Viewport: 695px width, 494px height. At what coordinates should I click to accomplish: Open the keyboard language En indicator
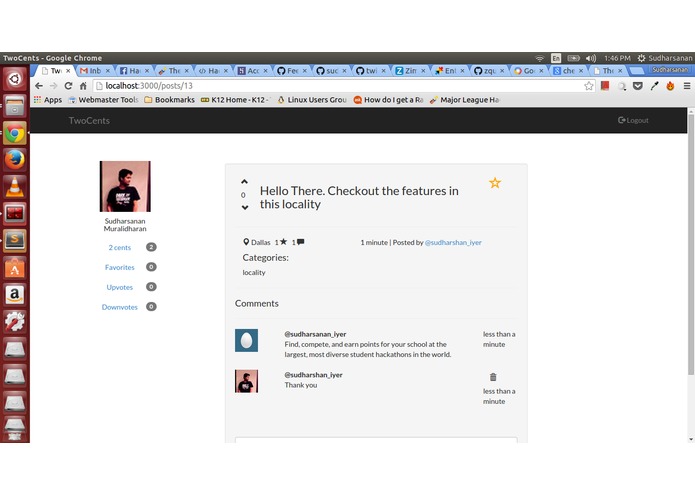[x=556, y=58]
